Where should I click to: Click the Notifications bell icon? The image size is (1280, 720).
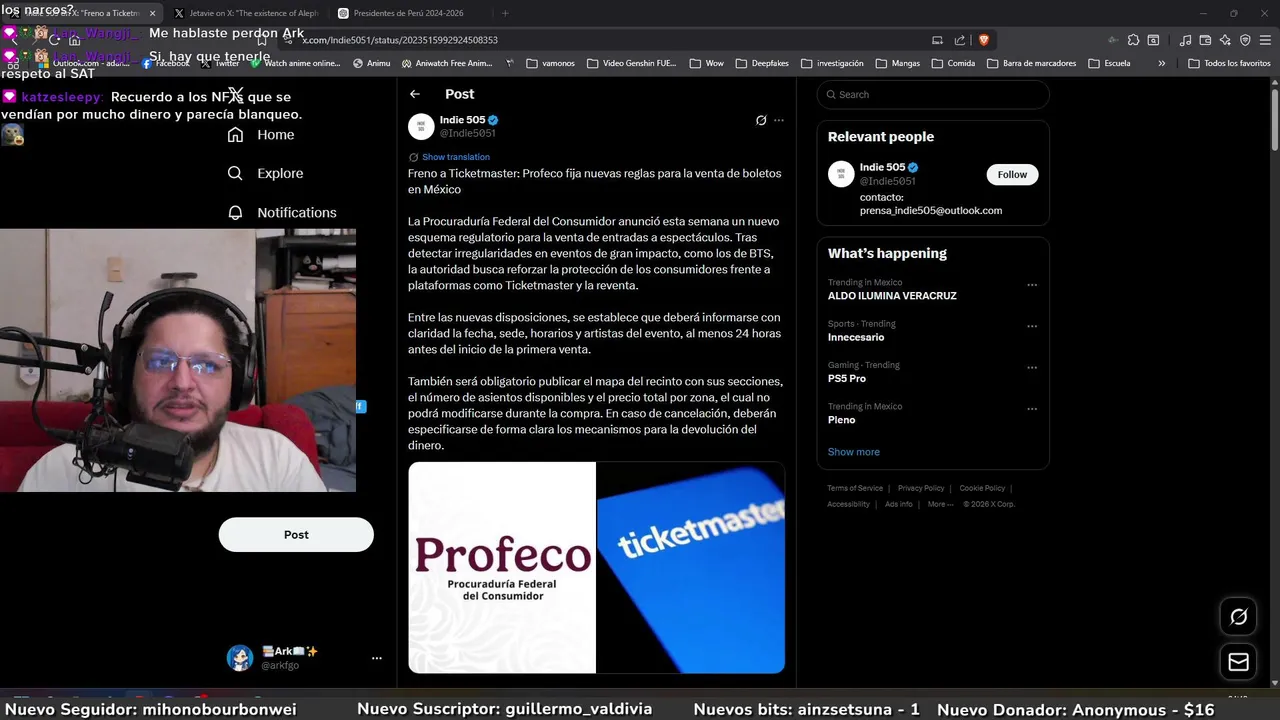235,212
